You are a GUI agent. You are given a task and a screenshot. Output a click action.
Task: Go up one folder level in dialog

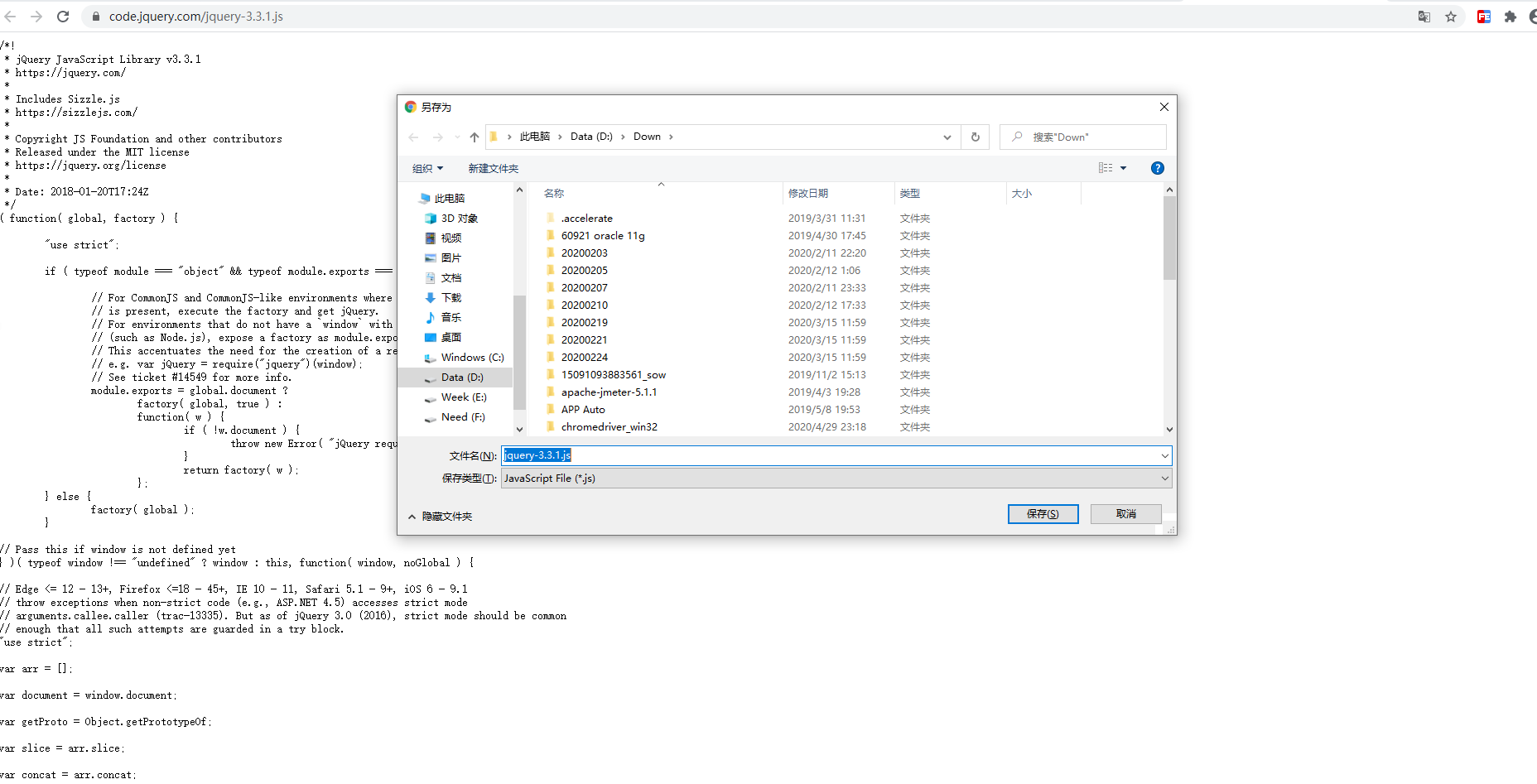pyautogui.click(x=475, y=137)
